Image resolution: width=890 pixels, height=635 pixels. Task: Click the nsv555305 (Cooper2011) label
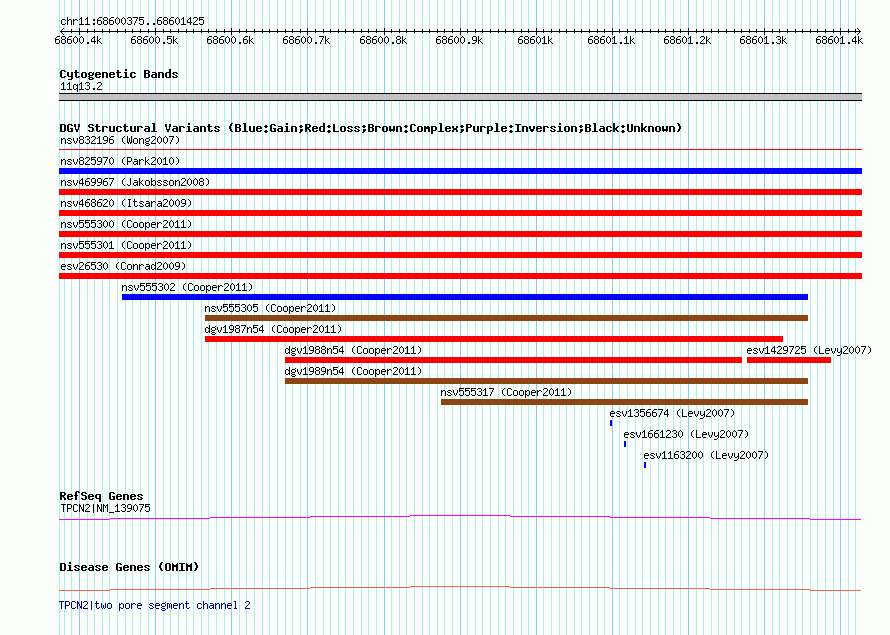click(270, 308)
